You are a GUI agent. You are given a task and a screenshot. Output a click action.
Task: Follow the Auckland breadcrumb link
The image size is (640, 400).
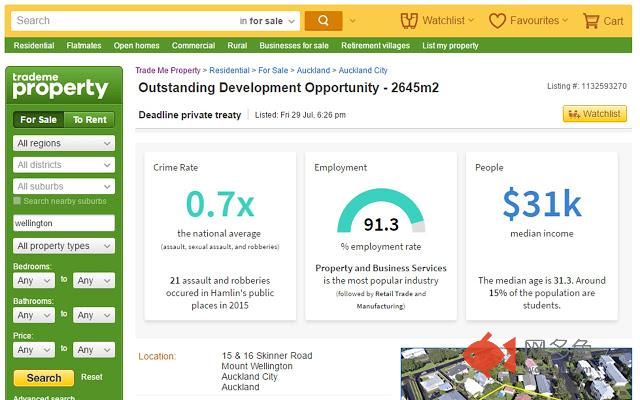(x=313, y=70)
